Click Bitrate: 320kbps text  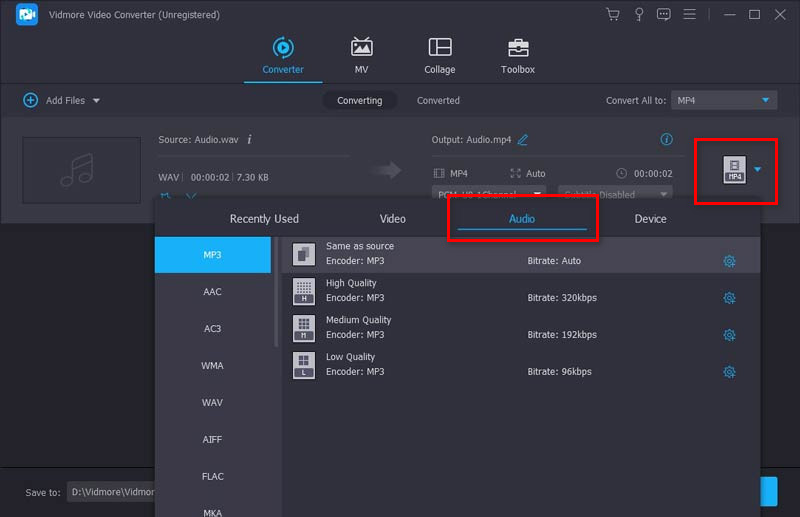pos(562,298)
